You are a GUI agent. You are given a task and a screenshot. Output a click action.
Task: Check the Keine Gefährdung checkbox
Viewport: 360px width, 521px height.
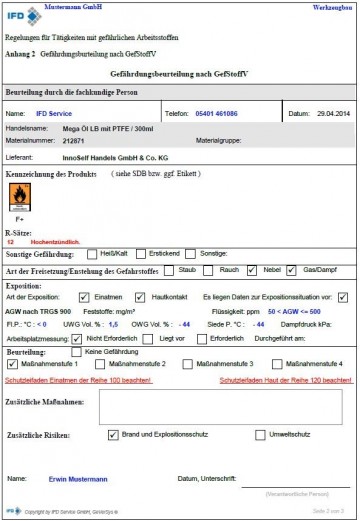[x=77, y=352]
